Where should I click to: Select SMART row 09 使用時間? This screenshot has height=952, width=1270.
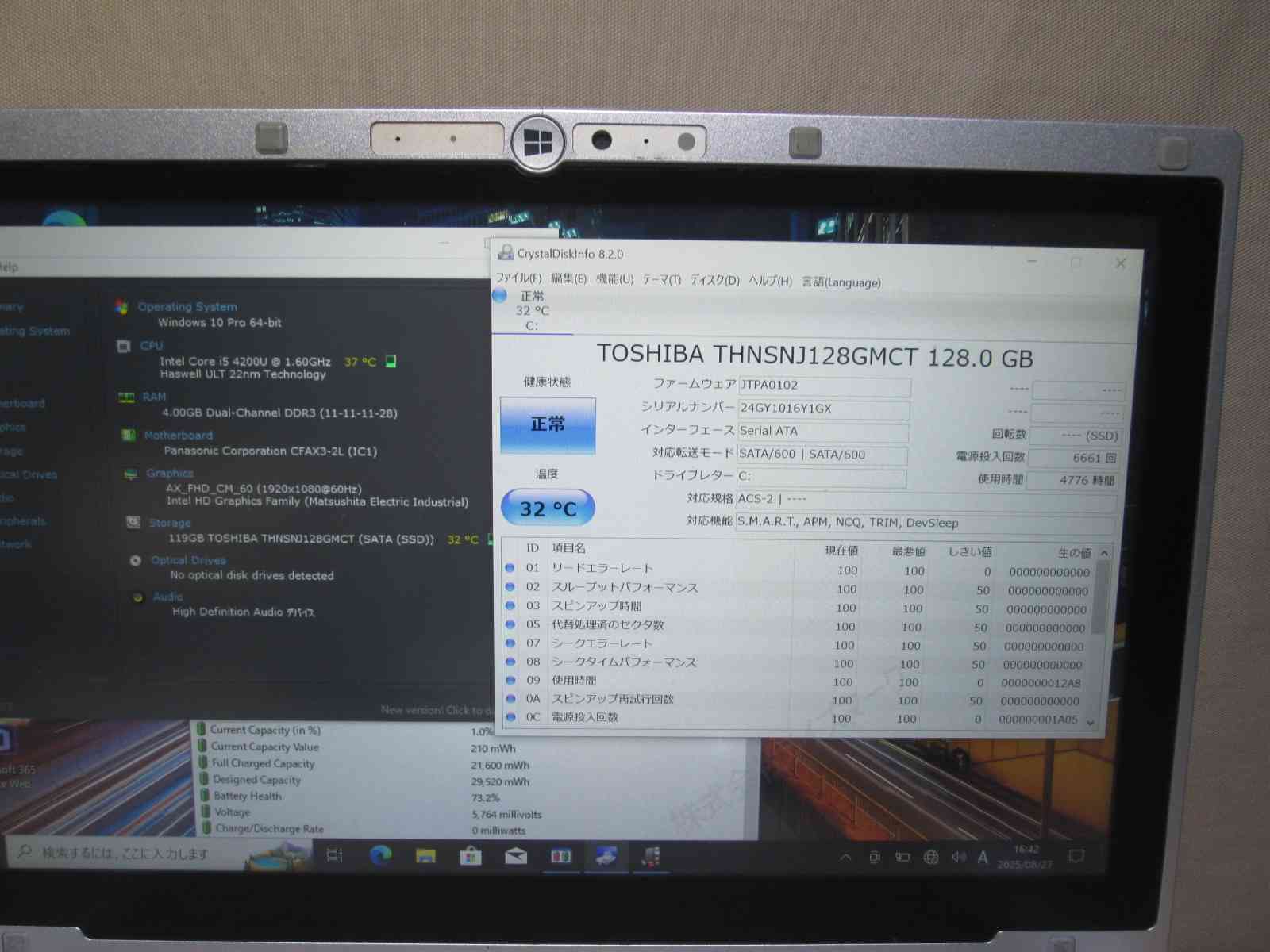[x=574, y=681]
